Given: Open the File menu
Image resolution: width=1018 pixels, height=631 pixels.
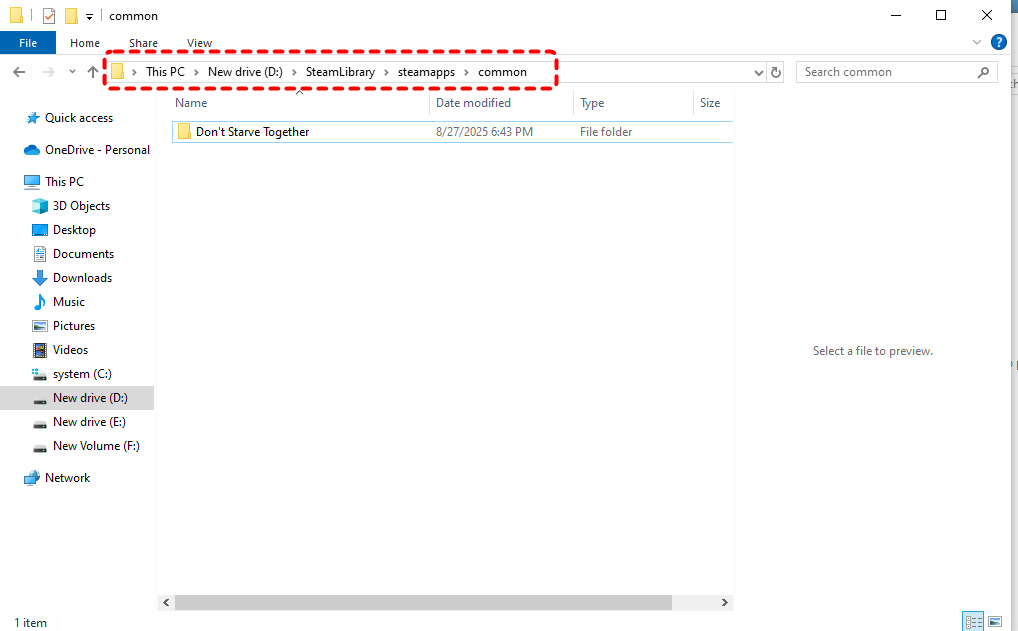Looking at the screenshot, I should (x=28, y=43).
